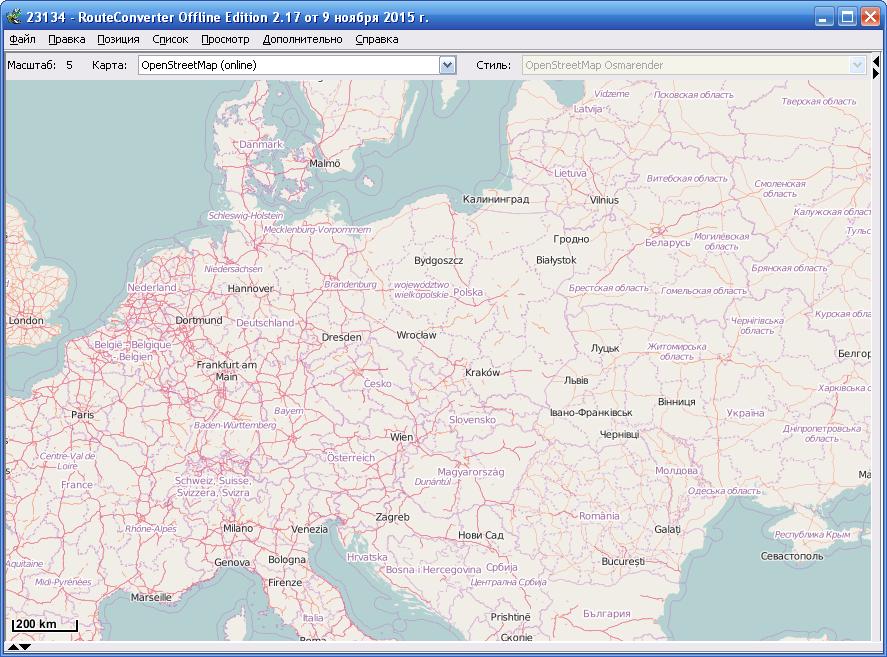Click Genova on the map

[x=232, y=562]
